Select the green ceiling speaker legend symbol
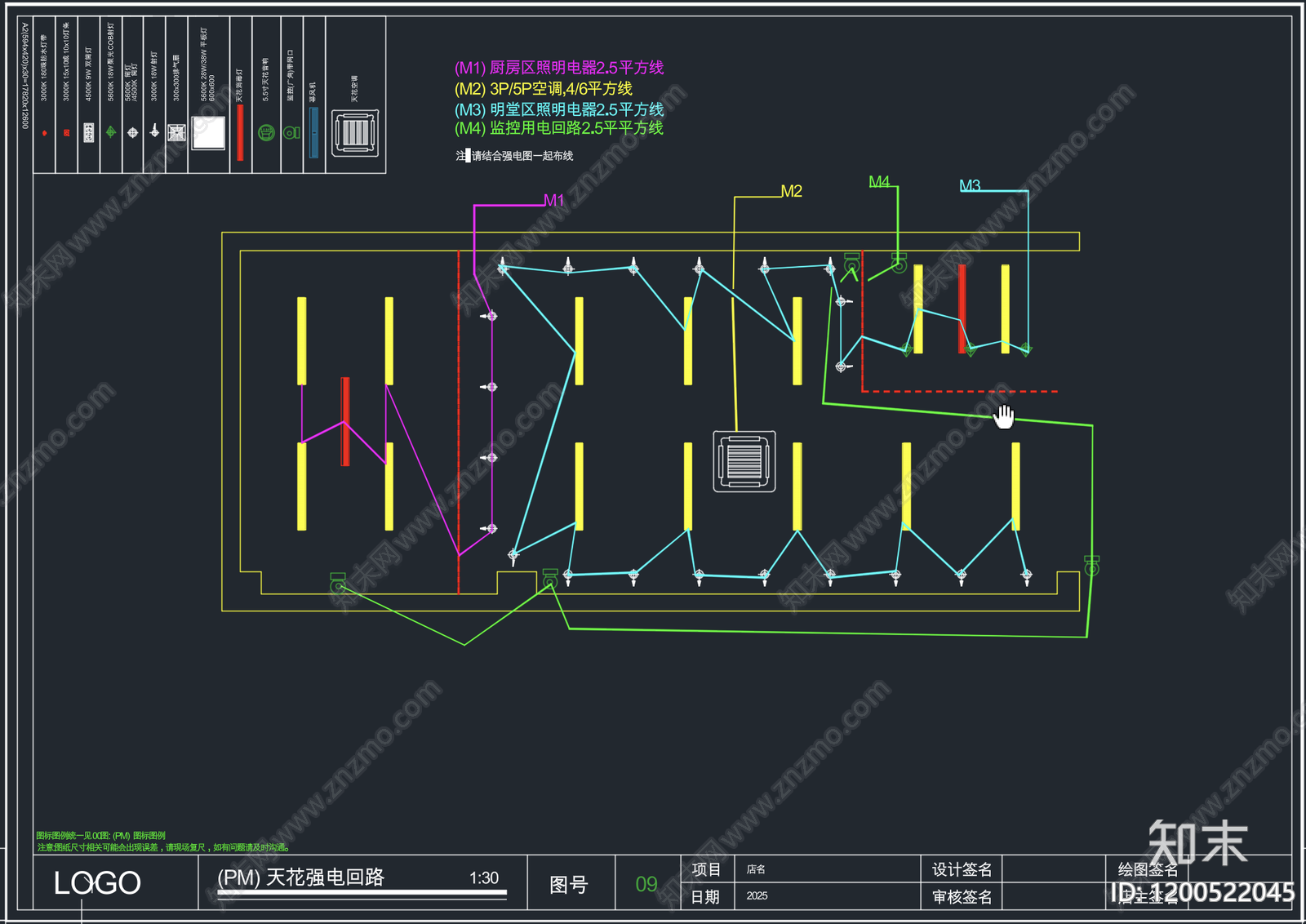The width and height of the screenshot is (1306, 924). tap(266, 132)
